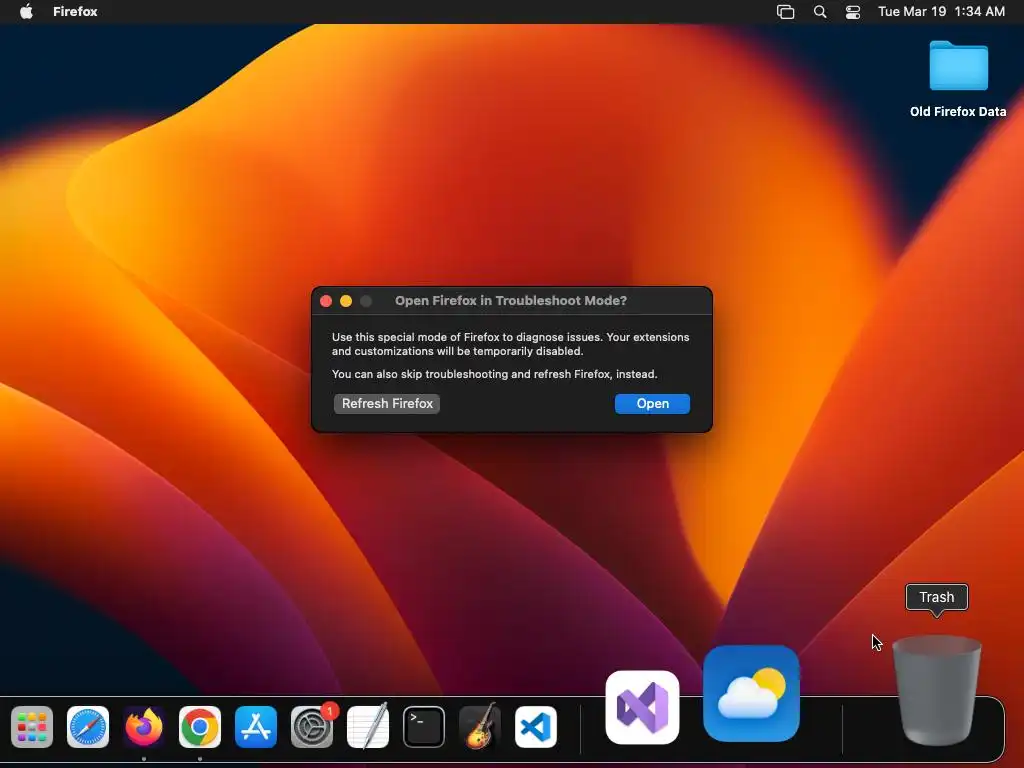Open the Trash in the Dock
The image size is (1024, 768).
pos(936,690)
